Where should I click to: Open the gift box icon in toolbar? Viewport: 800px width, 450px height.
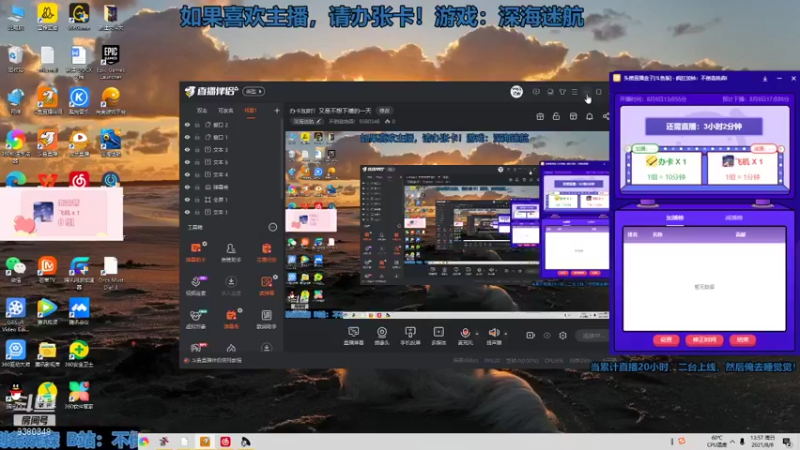pyautogui.click(x=540, y=116)
